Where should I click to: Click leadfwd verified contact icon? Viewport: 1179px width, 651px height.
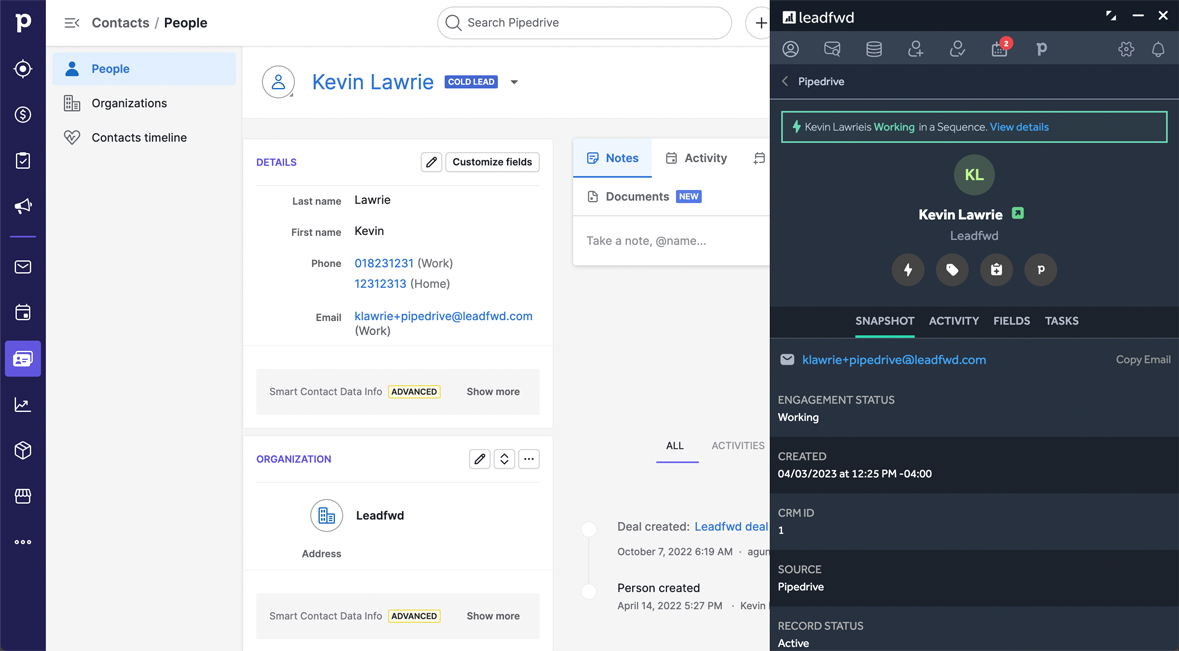[x=957, y=49]
